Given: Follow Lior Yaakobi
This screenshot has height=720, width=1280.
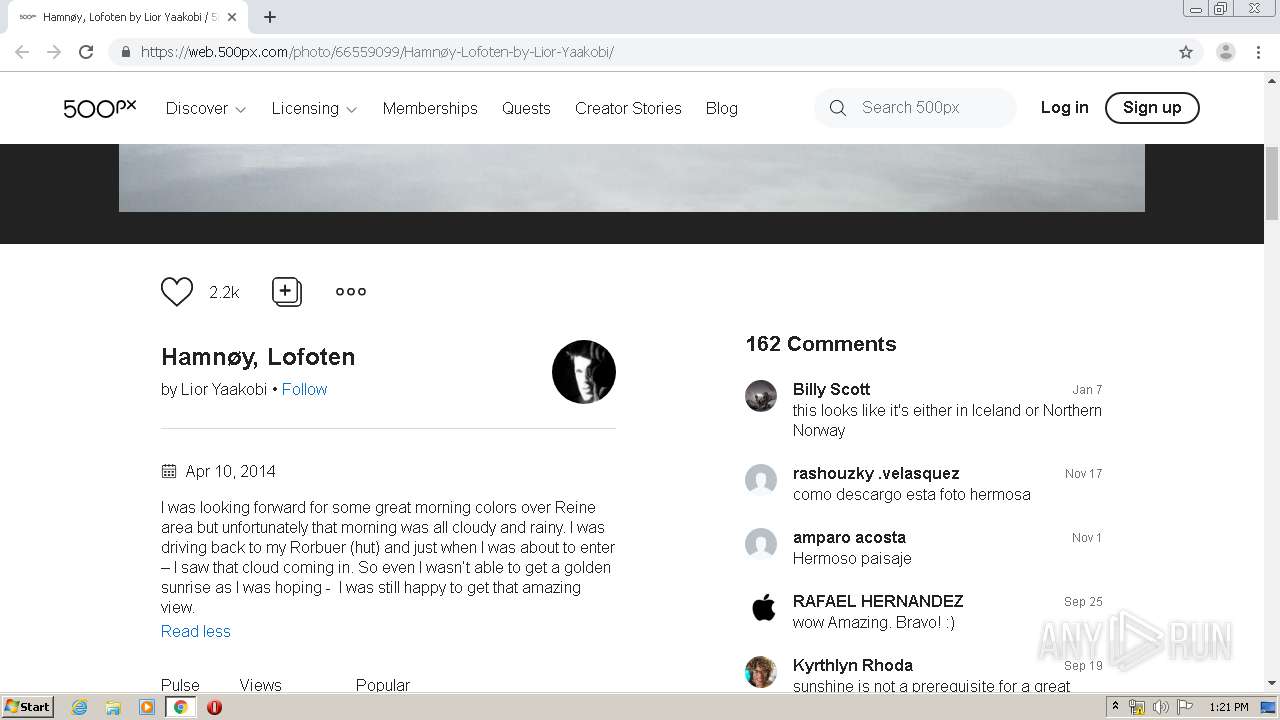Looking at the screenshot, I should 304,389.
